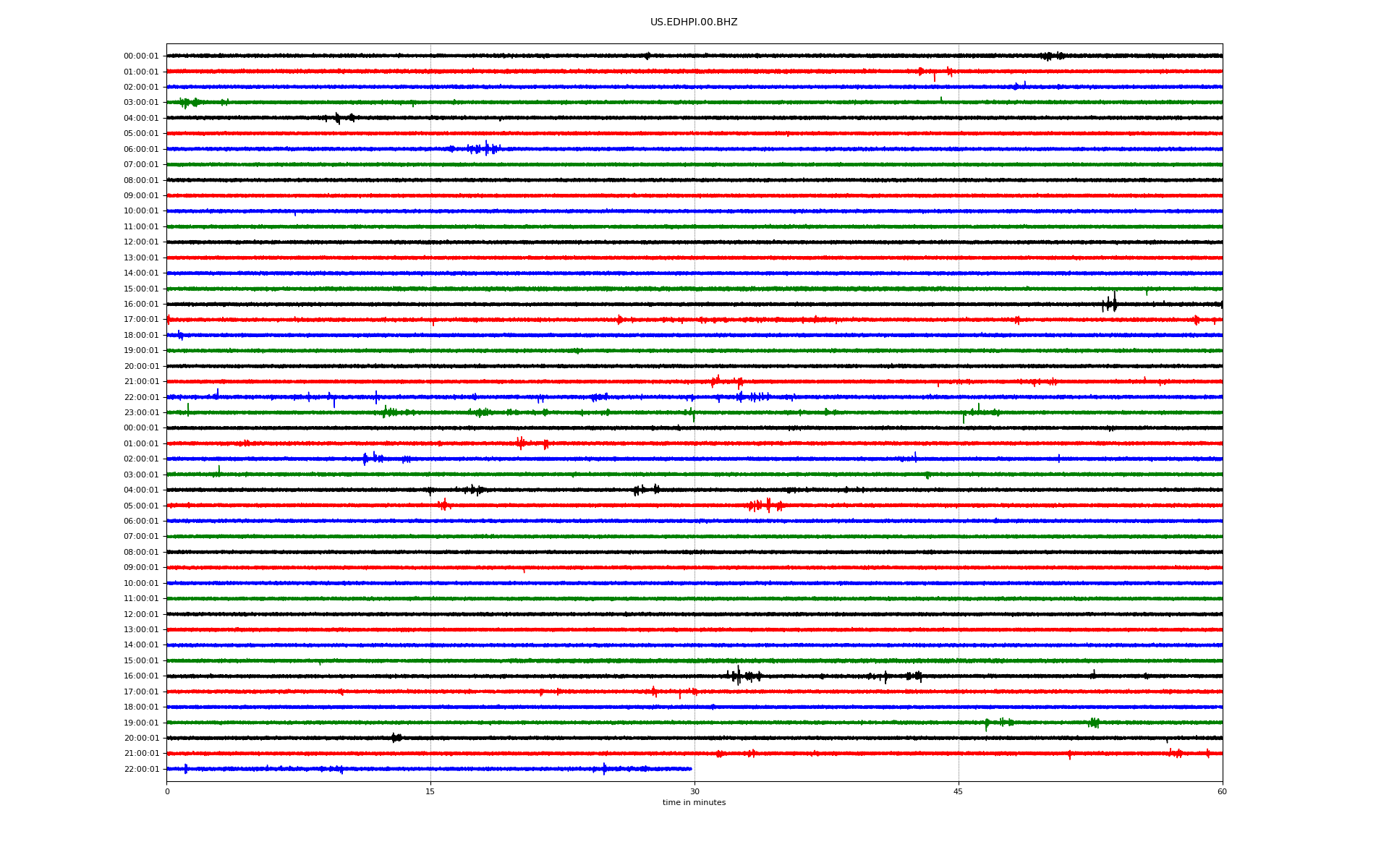Click the x-axis tick label 0
This screenshot has width=1389, height=868.
(x=167, y=791)
